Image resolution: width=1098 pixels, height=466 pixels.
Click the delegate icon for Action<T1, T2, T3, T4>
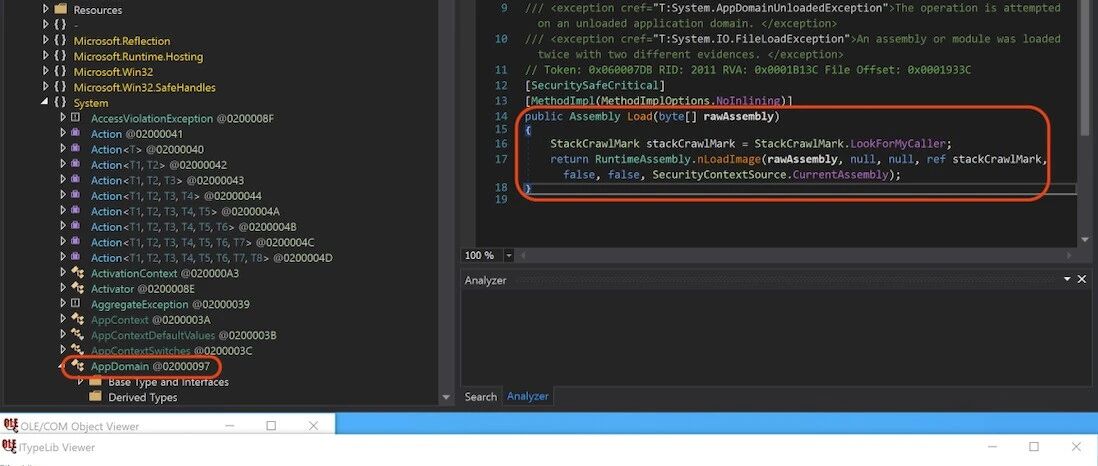click(76, 195)
